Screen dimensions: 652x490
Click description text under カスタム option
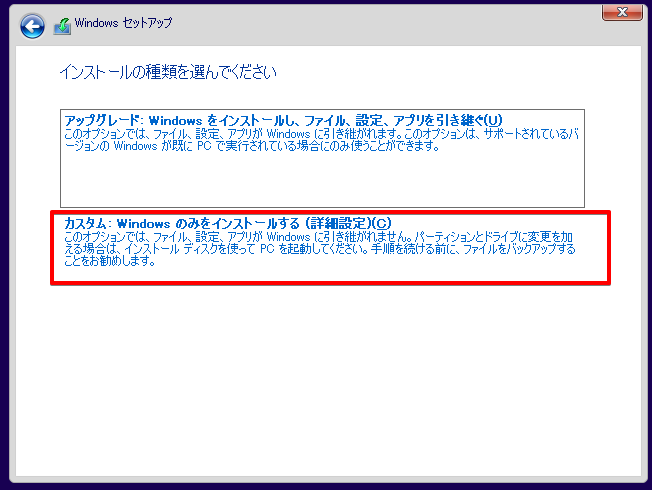pyautogui.click(x=320, y=249)
